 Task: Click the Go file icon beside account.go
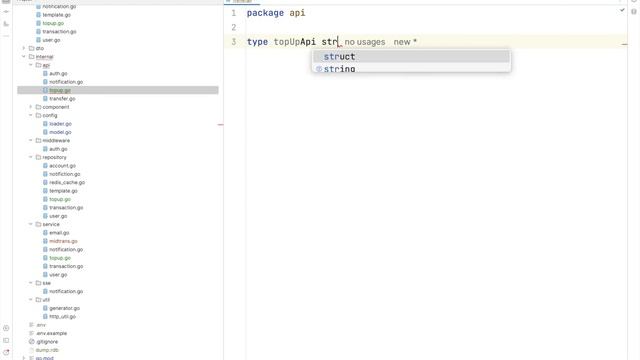[x=45, y=166]
